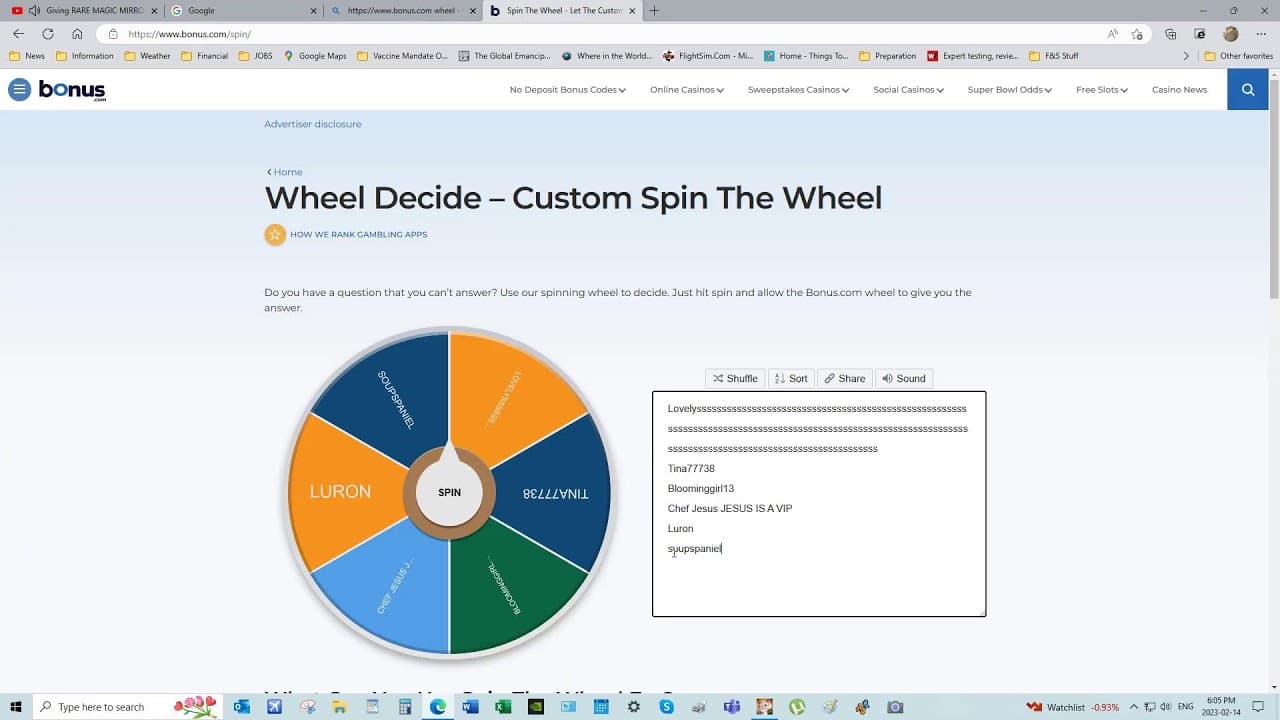Open Microsoft Teams from taskbar
Screen dimensions: 1280x720
tap(732, 707)
